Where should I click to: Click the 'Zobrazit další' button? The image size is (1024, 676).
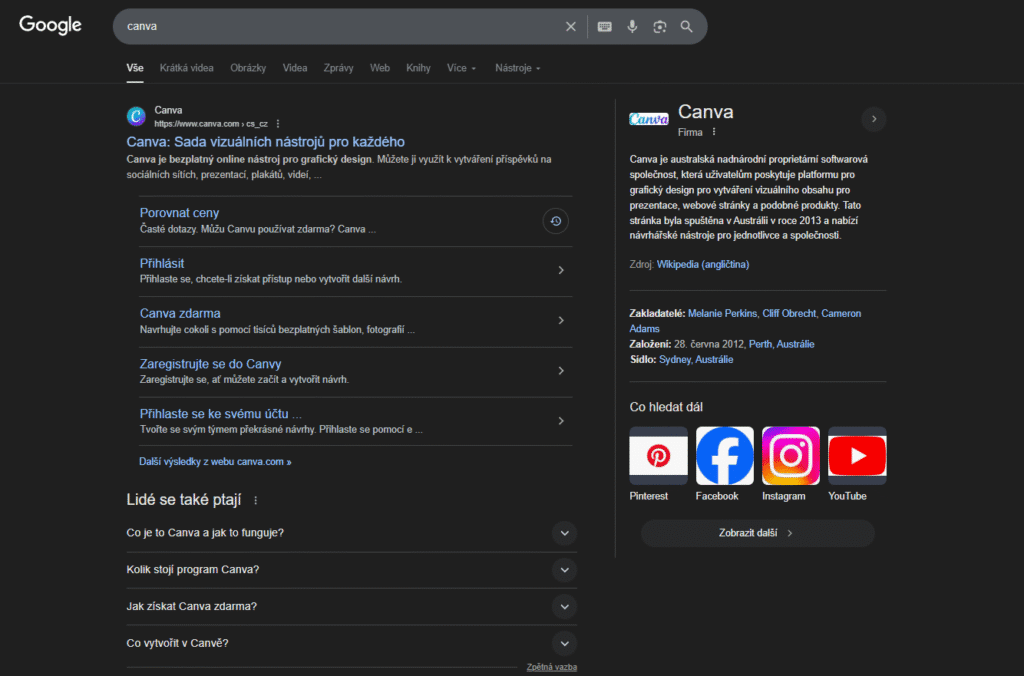pyautogui.click(x=757, y=533)
